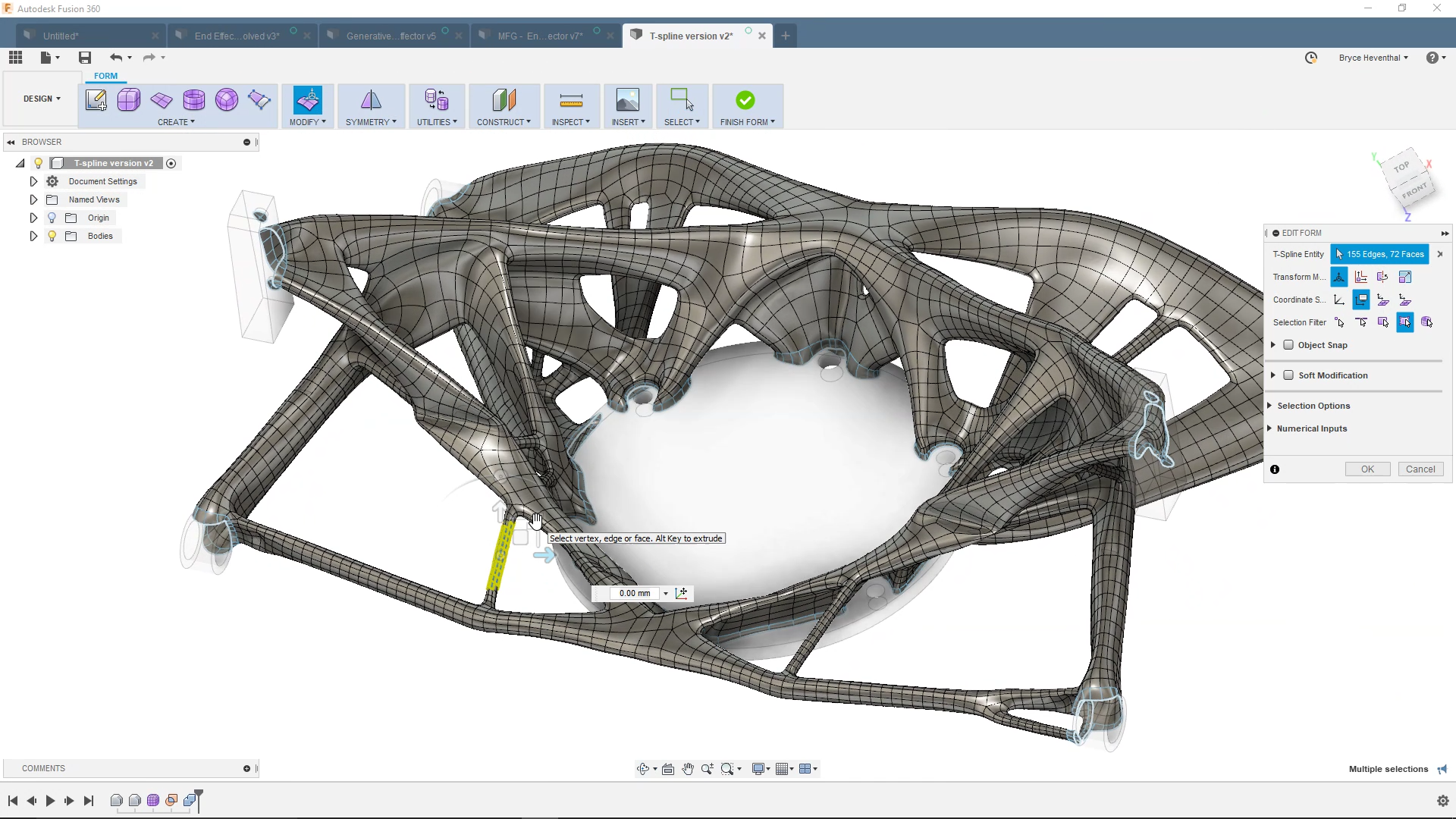Open the Symmetry mirror tool icon
This screenshot has width=1456, height=819.
coord(371,100)
